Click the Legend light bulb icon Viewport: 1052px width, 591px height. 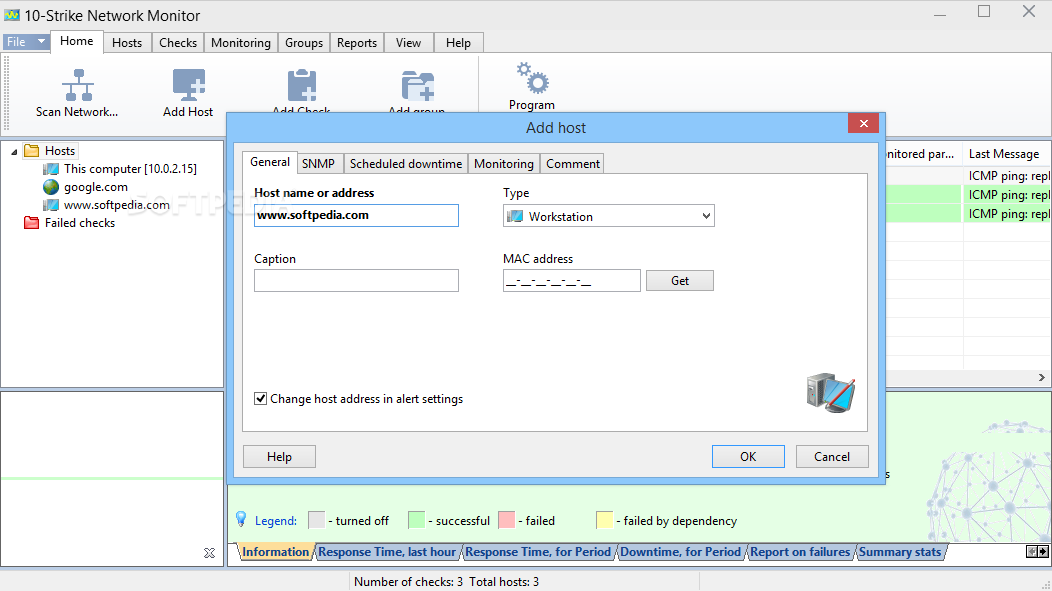(242, 519)
